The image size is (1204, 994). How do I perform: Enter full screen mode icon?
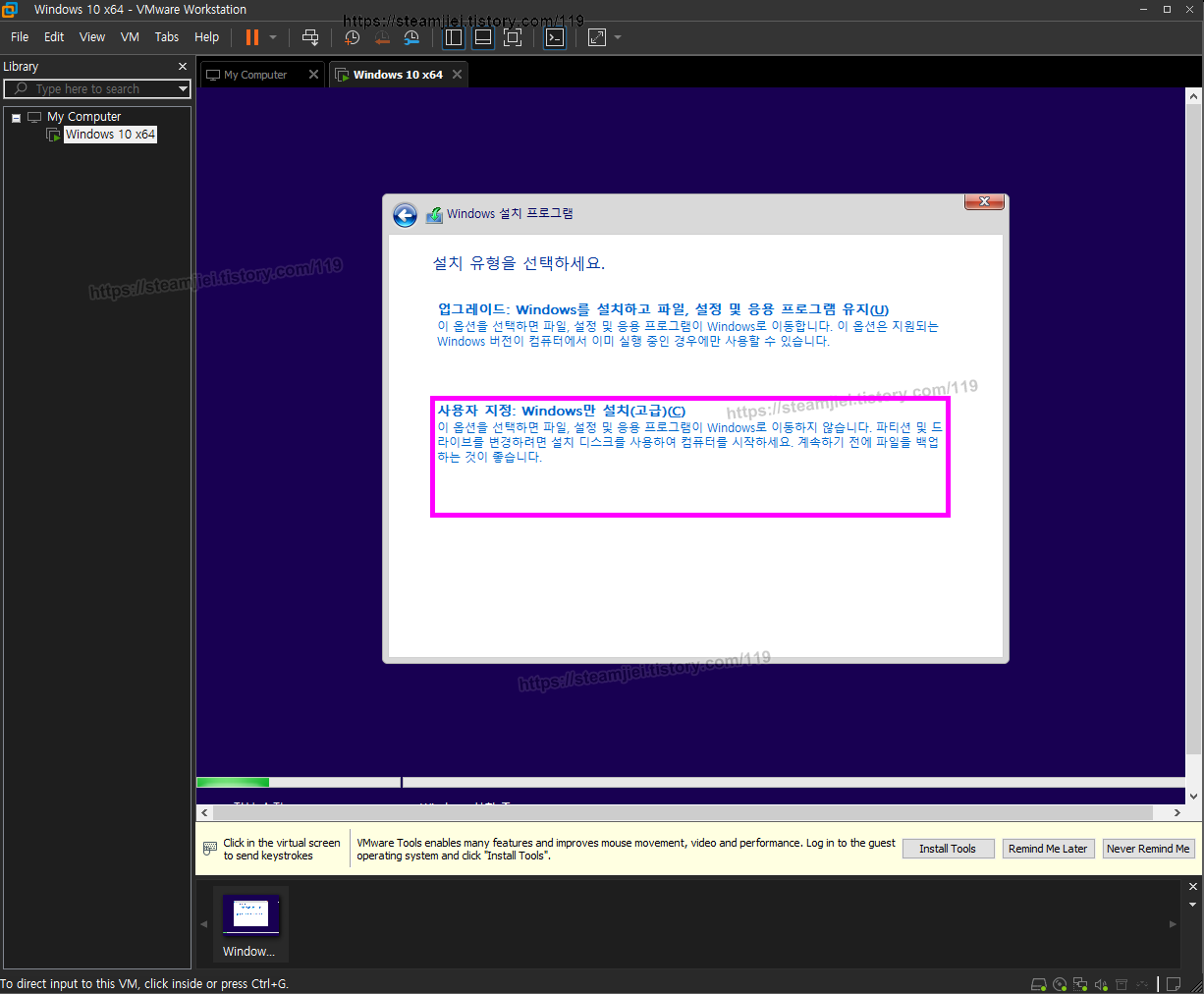tap(513, 37)
